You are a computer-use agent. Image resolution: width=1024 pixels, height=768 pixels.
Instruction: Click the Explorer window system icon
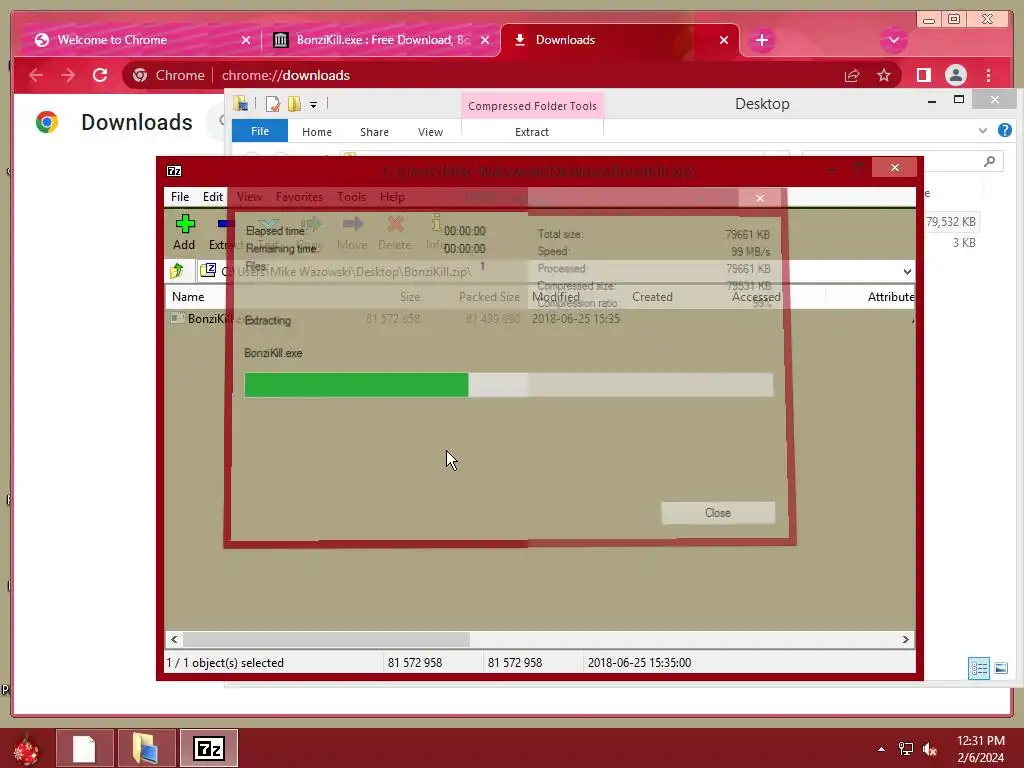(x=241, y=103)
